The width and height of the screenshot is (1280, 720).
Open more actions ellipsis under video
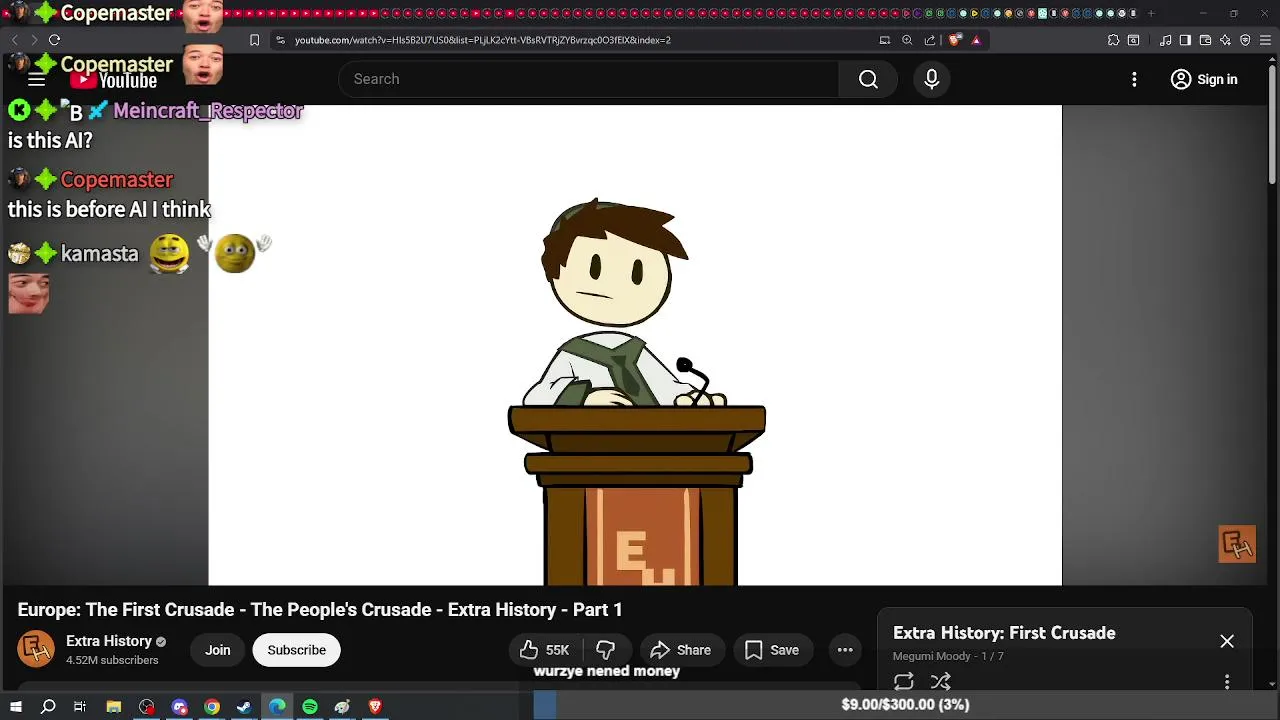845,650
